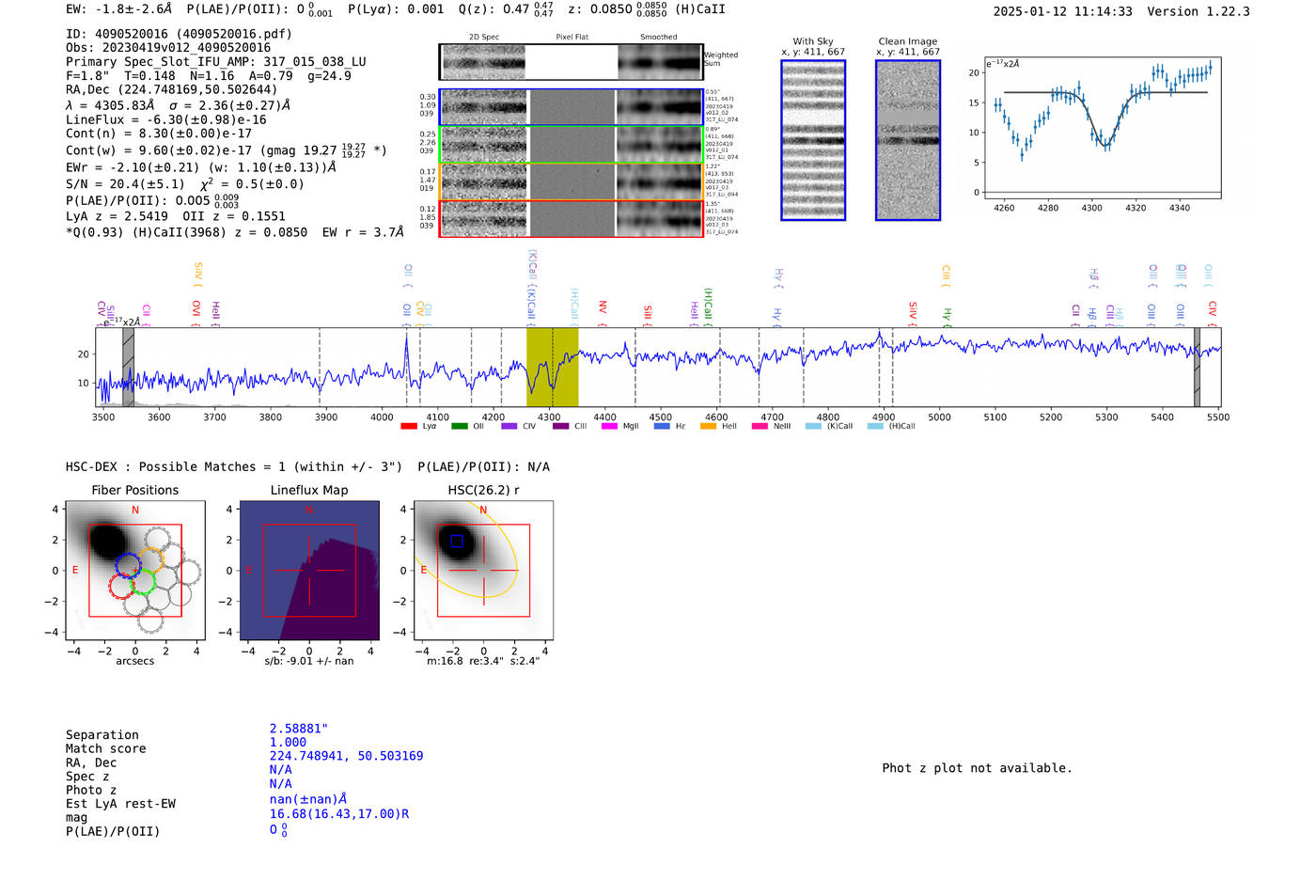The width and height of the screenshot is (1316, 896).
Task: Select the green-bordered fiber spectrum row
Action: (x=571, y=145)
